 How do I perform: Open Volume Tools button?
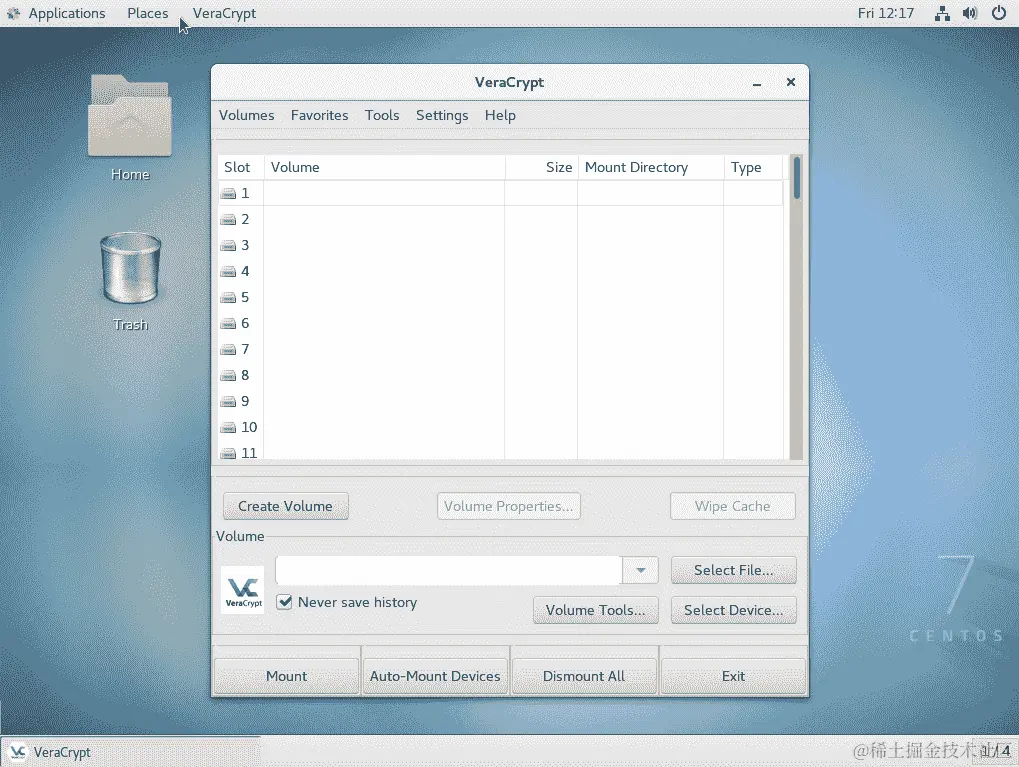[x=596, y=610]
